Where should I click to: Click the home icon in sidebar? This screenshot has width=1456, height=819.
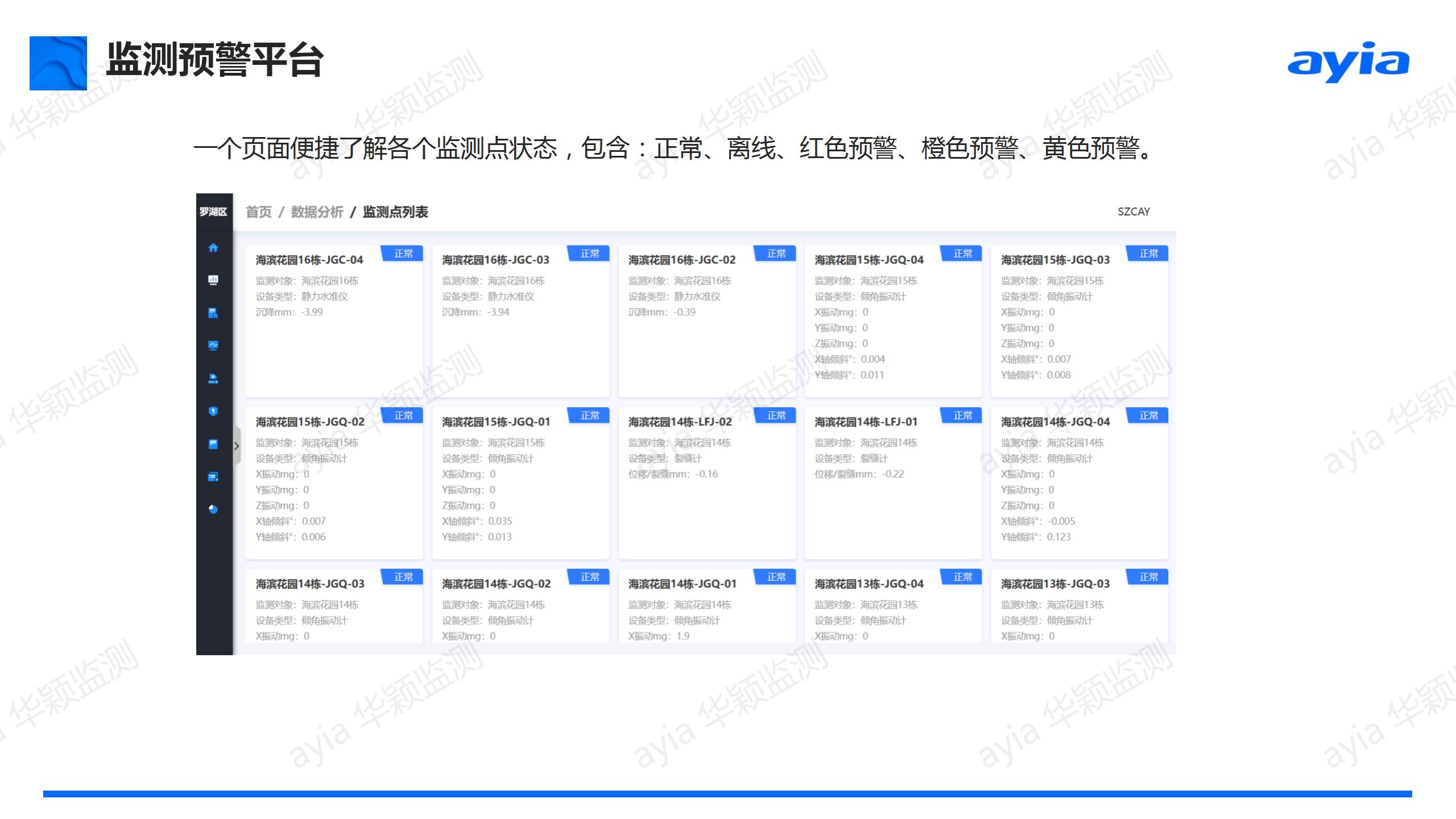[213, 248]
